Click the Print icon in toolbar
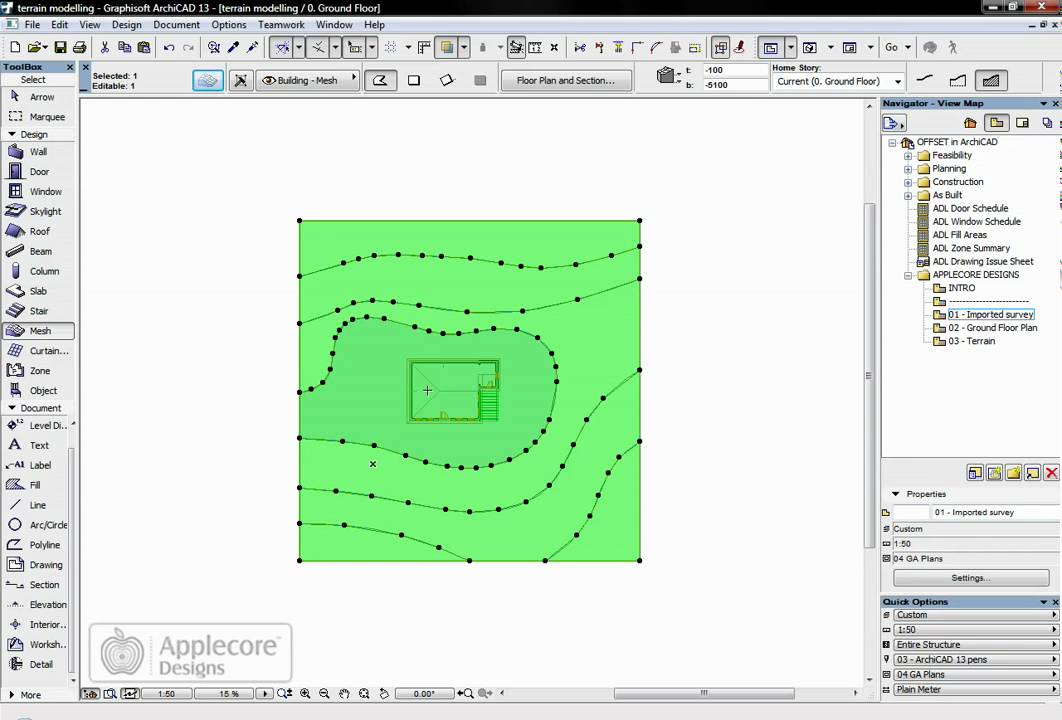 coord(79,47)
